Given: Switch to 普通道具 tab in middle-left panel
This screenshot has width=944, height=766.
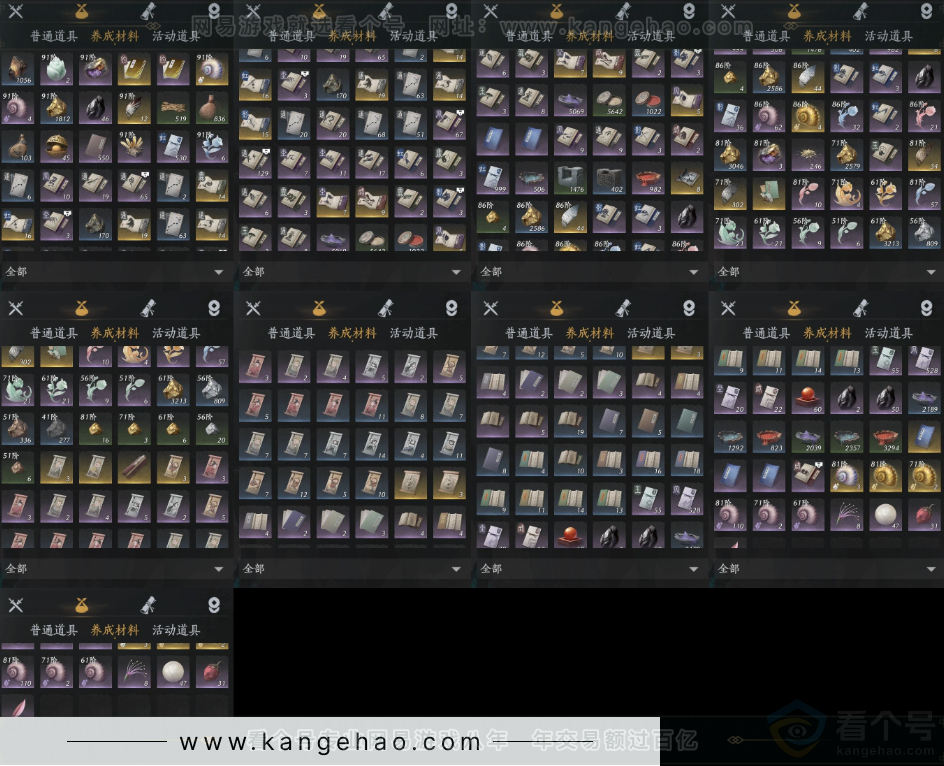Looking at the screenshot, I should (x=54, y=333).
